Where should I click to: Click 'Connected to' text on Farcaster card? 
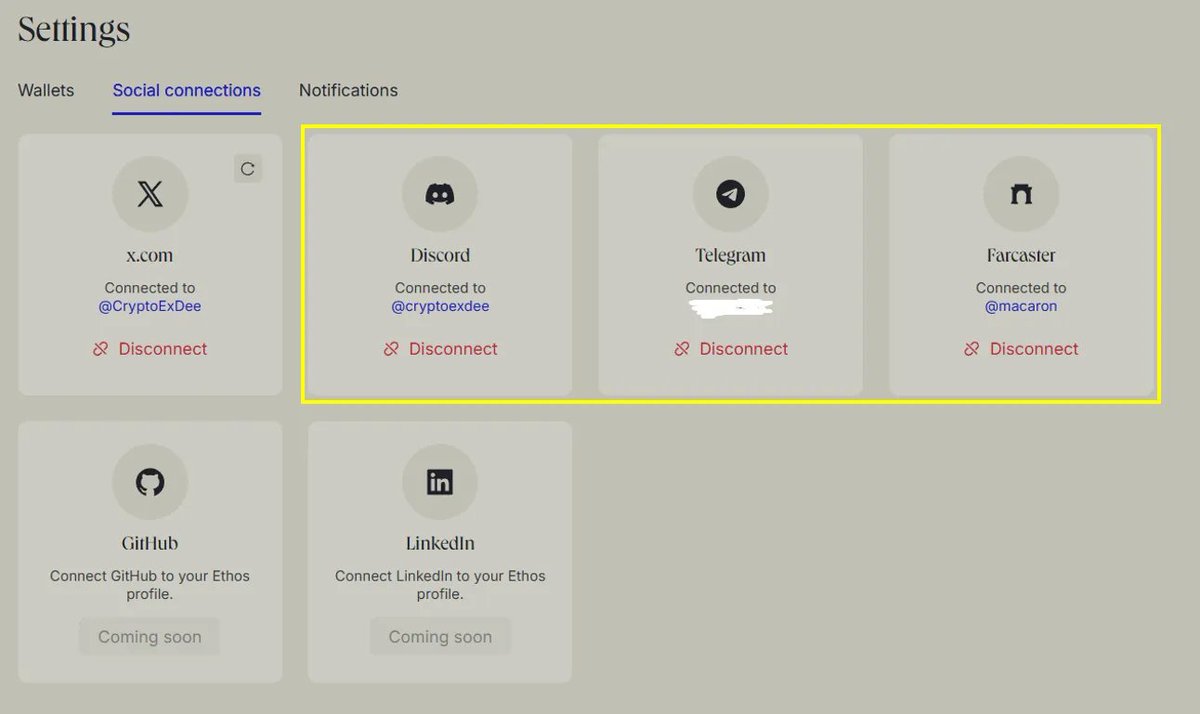(x=1021, y=288)
